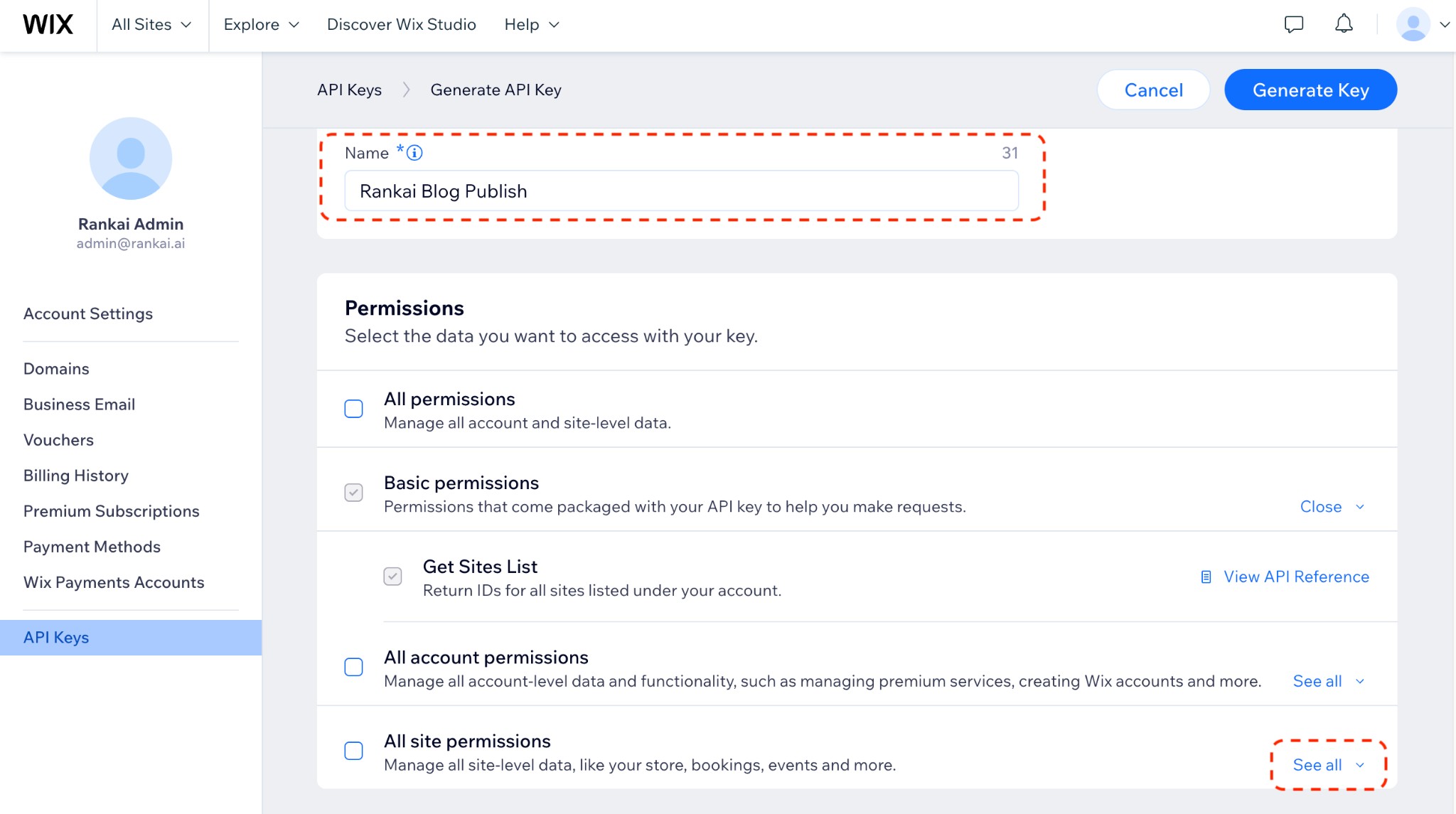The width and height of the screenshot is (1456, 814).
Task: Click the Generate Key button
Action: click(x=1310, y=90)
